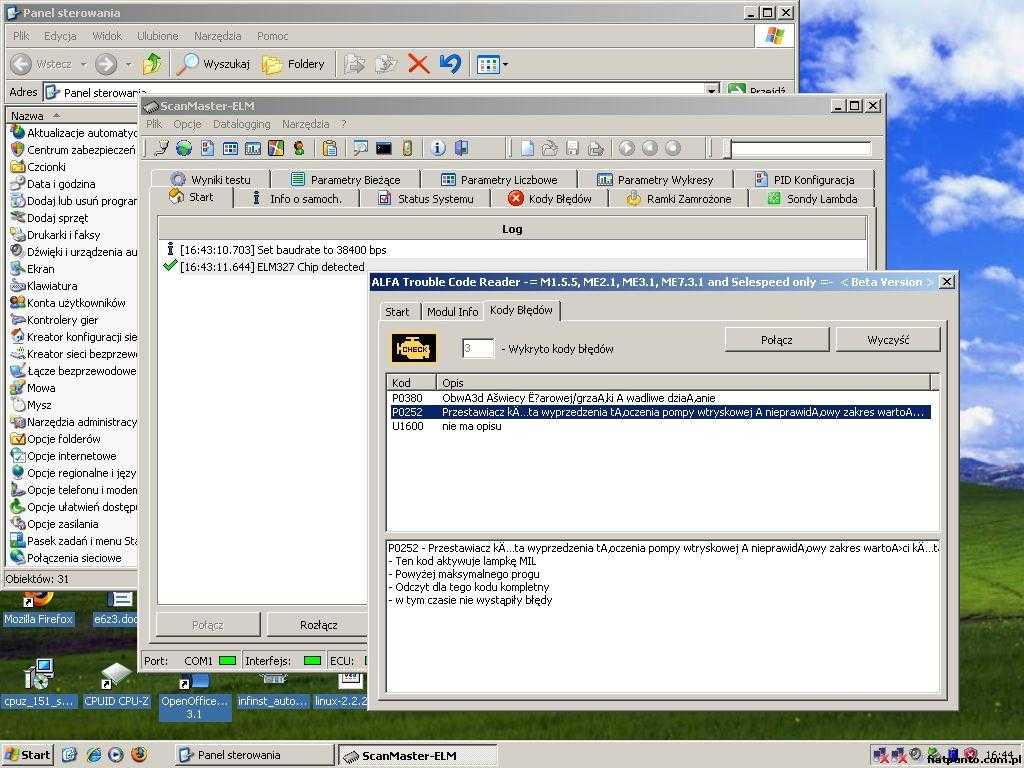This screenshot has width=1024, height=768.
Task: Click the last grey round playback button
Action: pos(673,148)
